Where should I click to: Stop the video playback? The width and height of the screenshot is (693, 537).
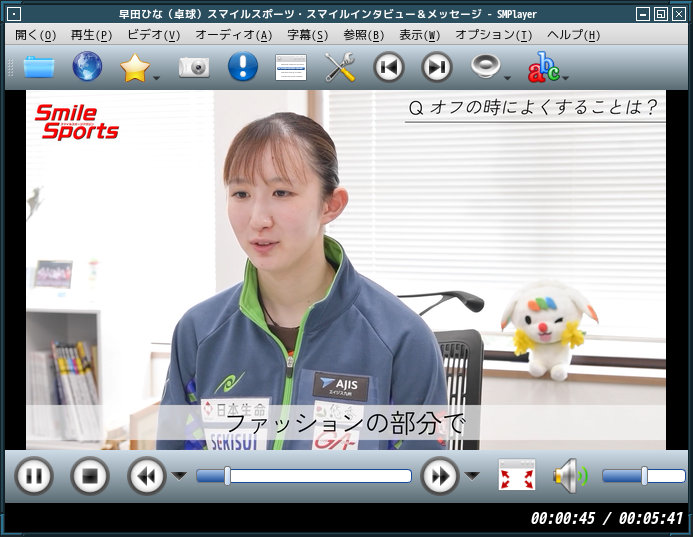(x=90, y=476)
